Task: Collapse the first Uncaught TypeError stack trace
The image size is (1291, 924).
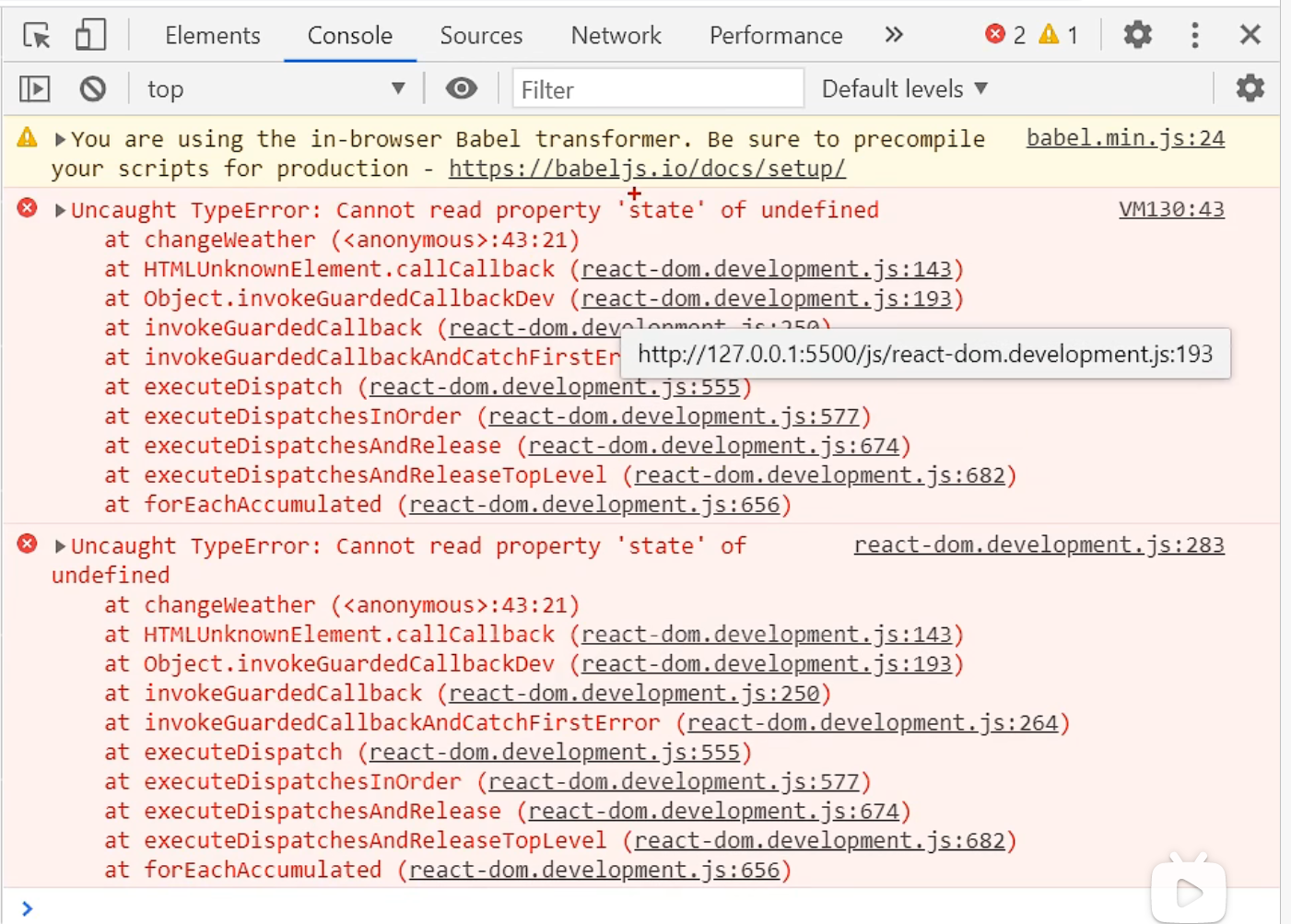Action: pos(60,210)
